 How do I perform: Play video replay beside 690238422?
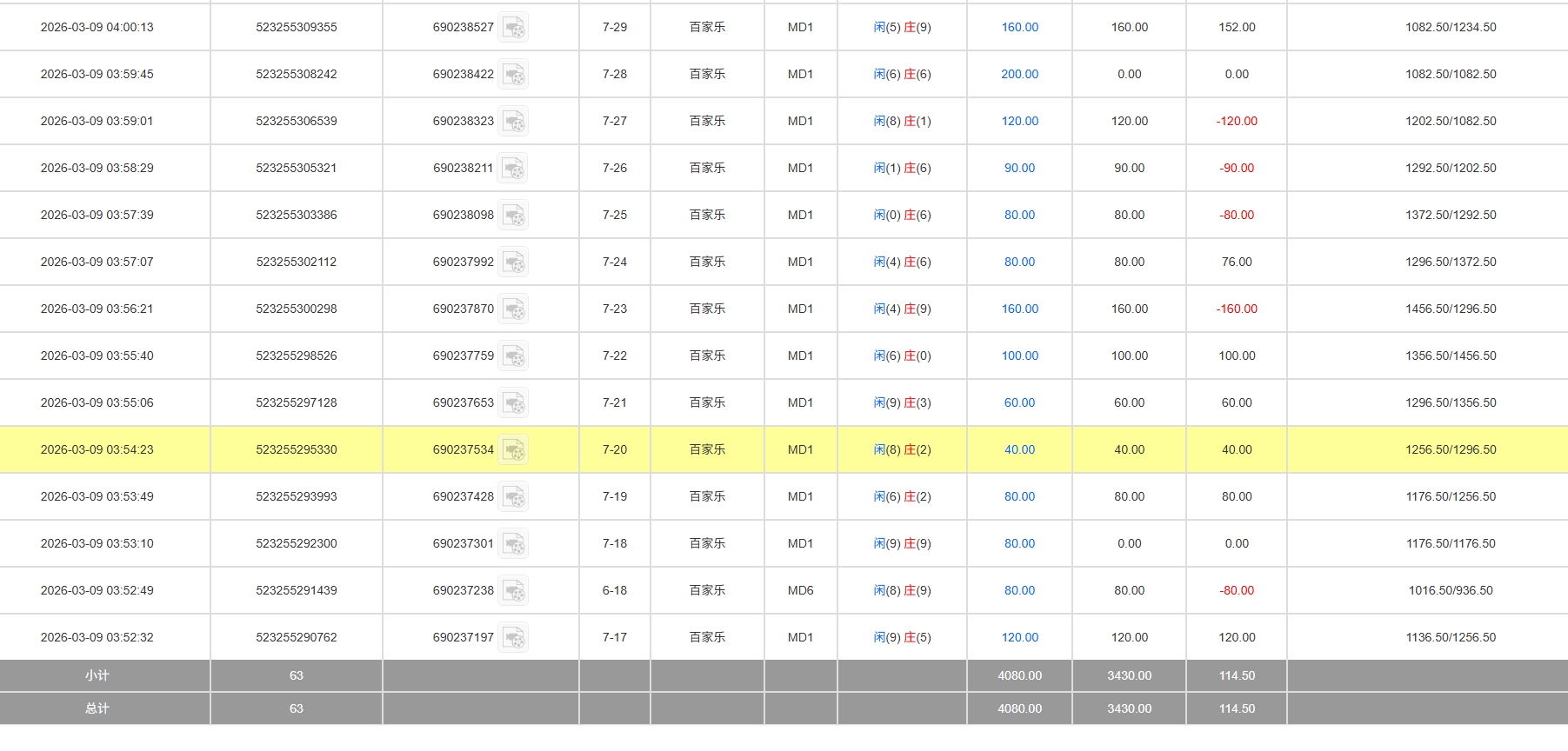point(514,75)
